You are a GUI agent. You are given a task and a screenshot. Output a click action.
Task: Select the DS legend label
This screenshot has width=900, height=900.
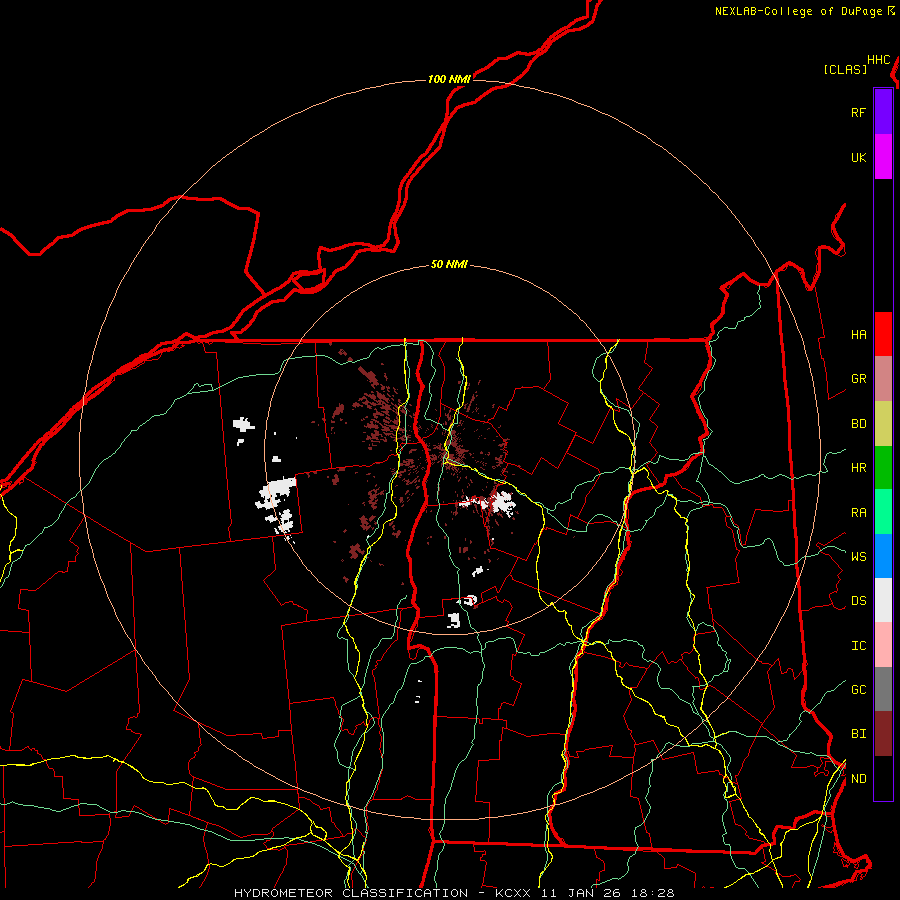[x=858, y=600]
